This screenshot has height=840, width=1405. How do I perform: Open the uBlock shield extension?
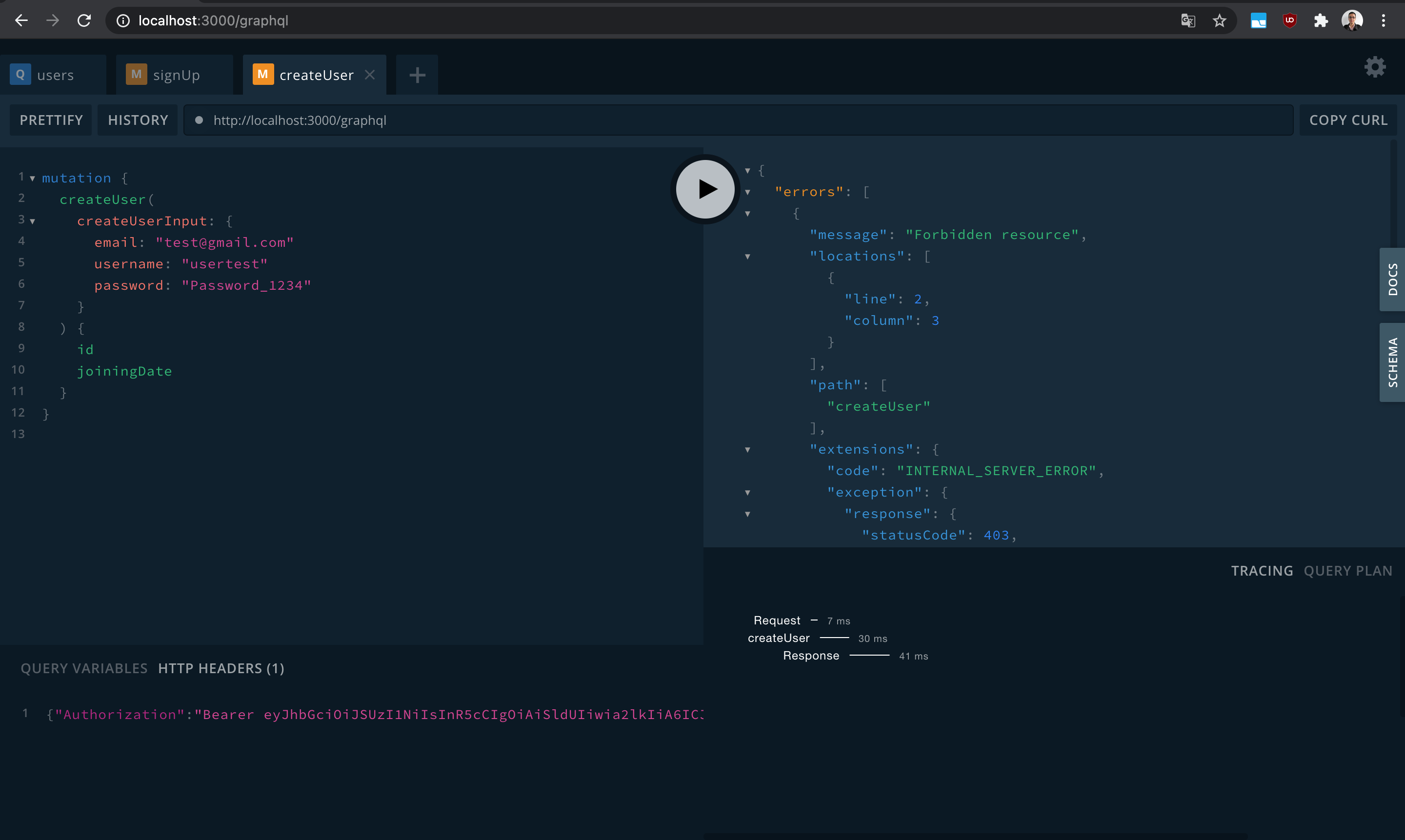click(1289, 21)
